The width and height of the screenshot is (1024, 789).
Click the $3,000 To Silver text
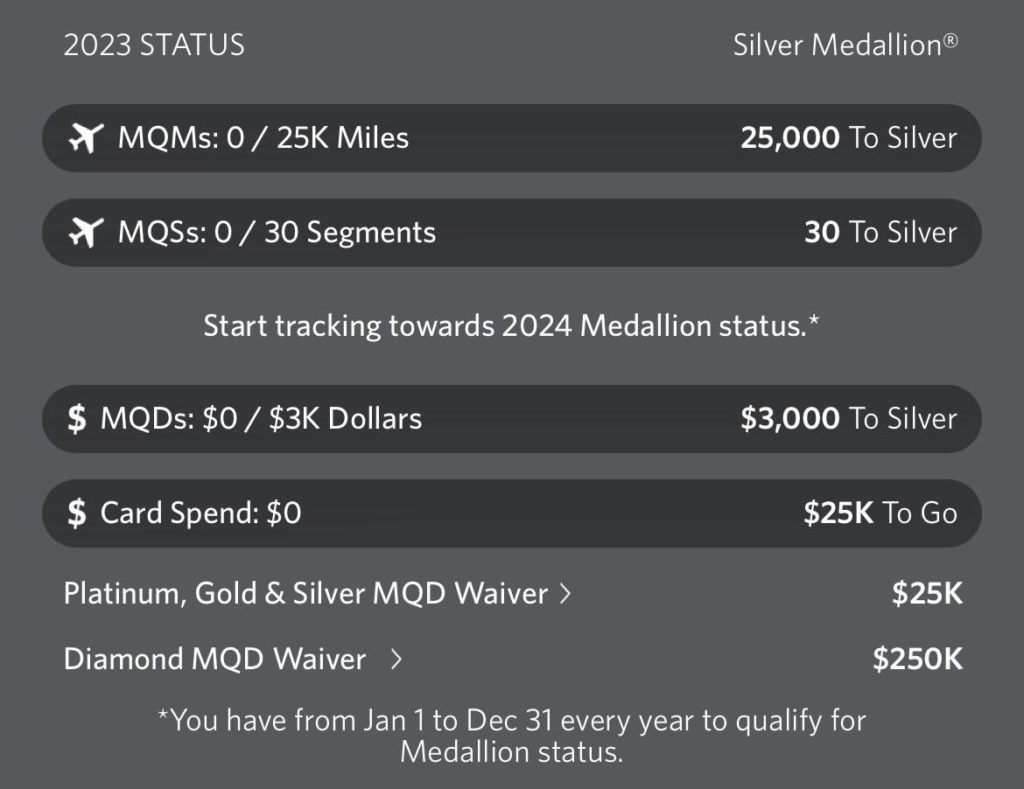click(x=849, y=419)
